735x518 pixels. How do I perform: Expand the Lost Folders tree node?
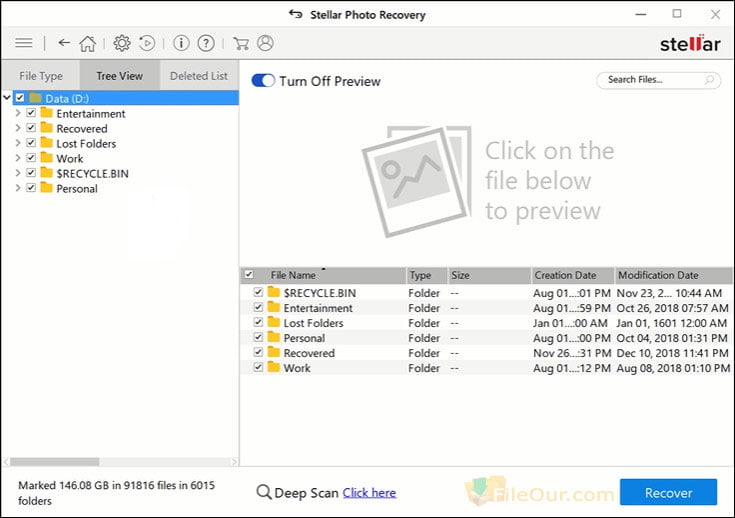18,143
